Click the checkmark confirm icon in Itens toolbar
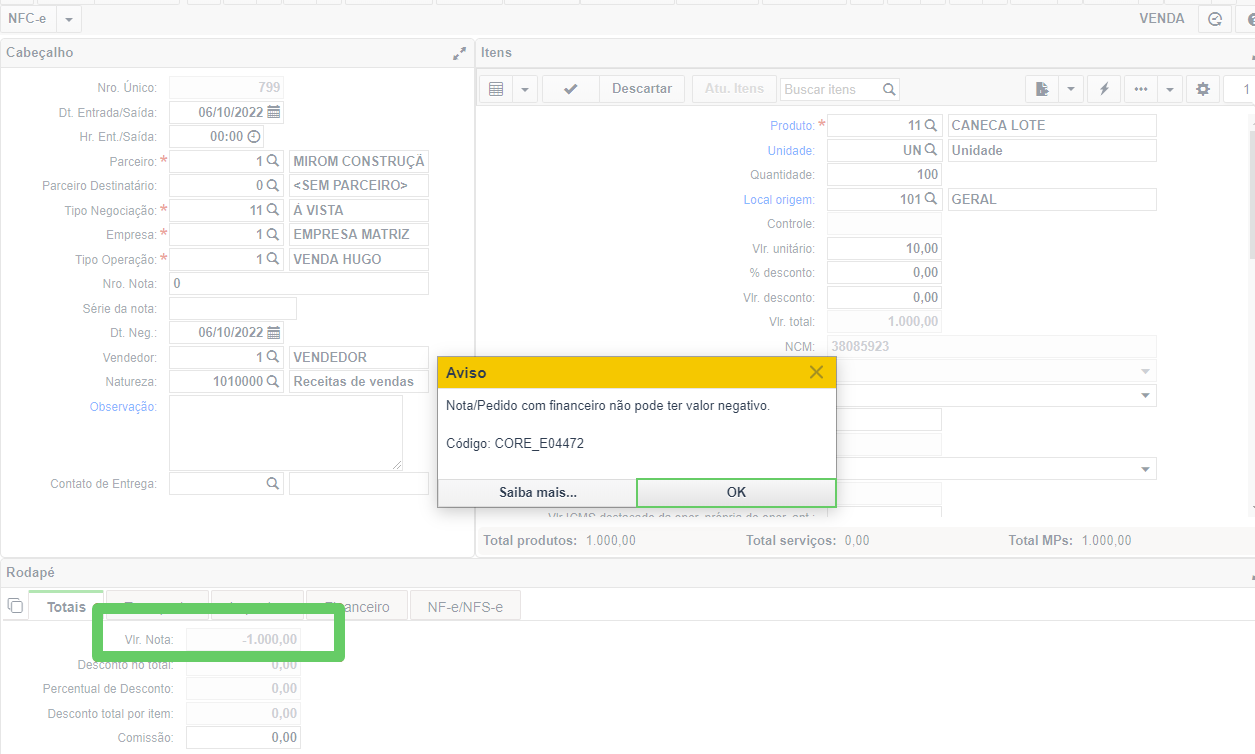This screenshot has height=754, width=1255. pyautogui.click(x=570, y=89)
